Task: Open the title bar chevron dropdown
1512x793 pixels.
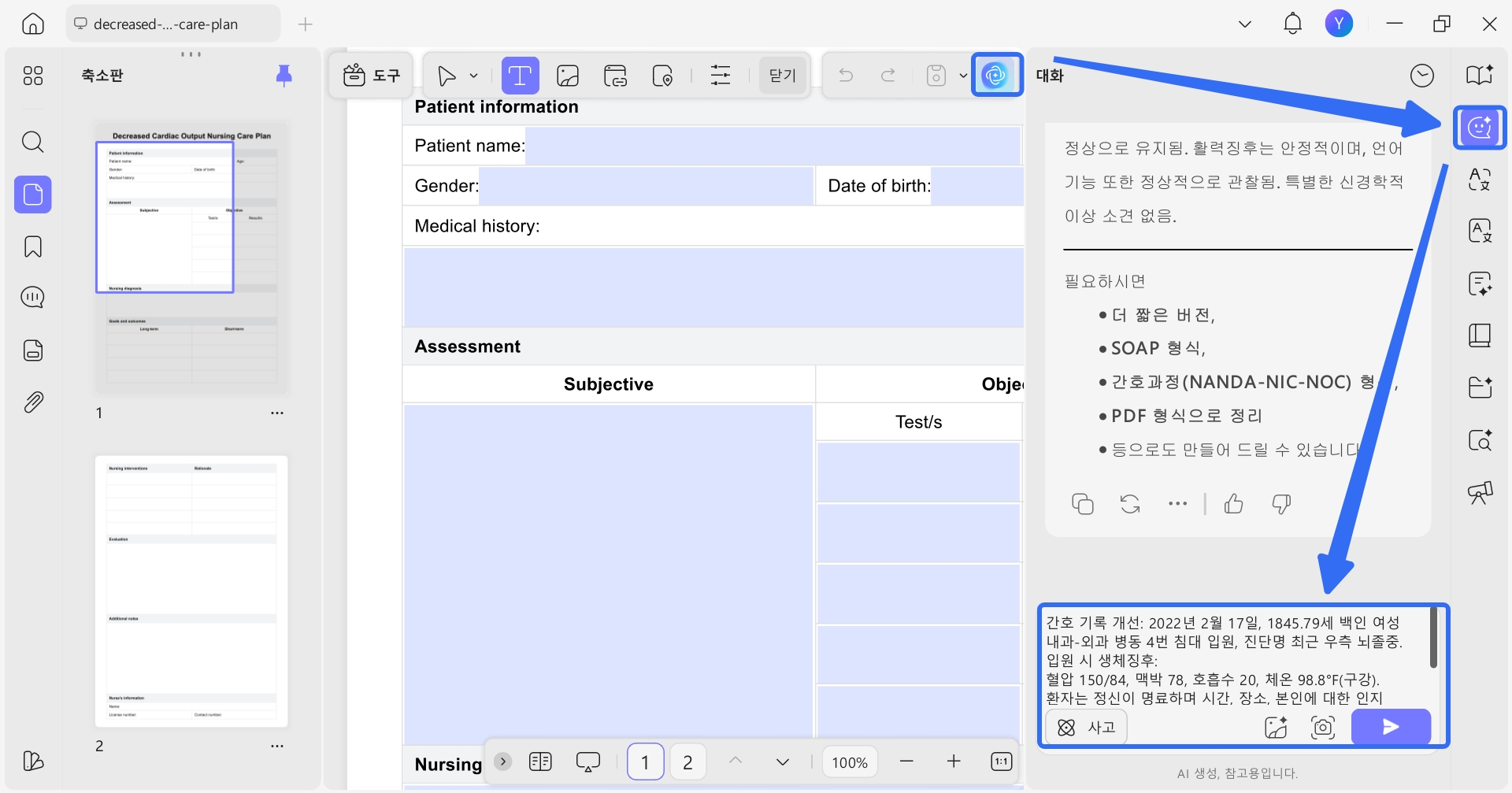Action: pos(1245,24)
